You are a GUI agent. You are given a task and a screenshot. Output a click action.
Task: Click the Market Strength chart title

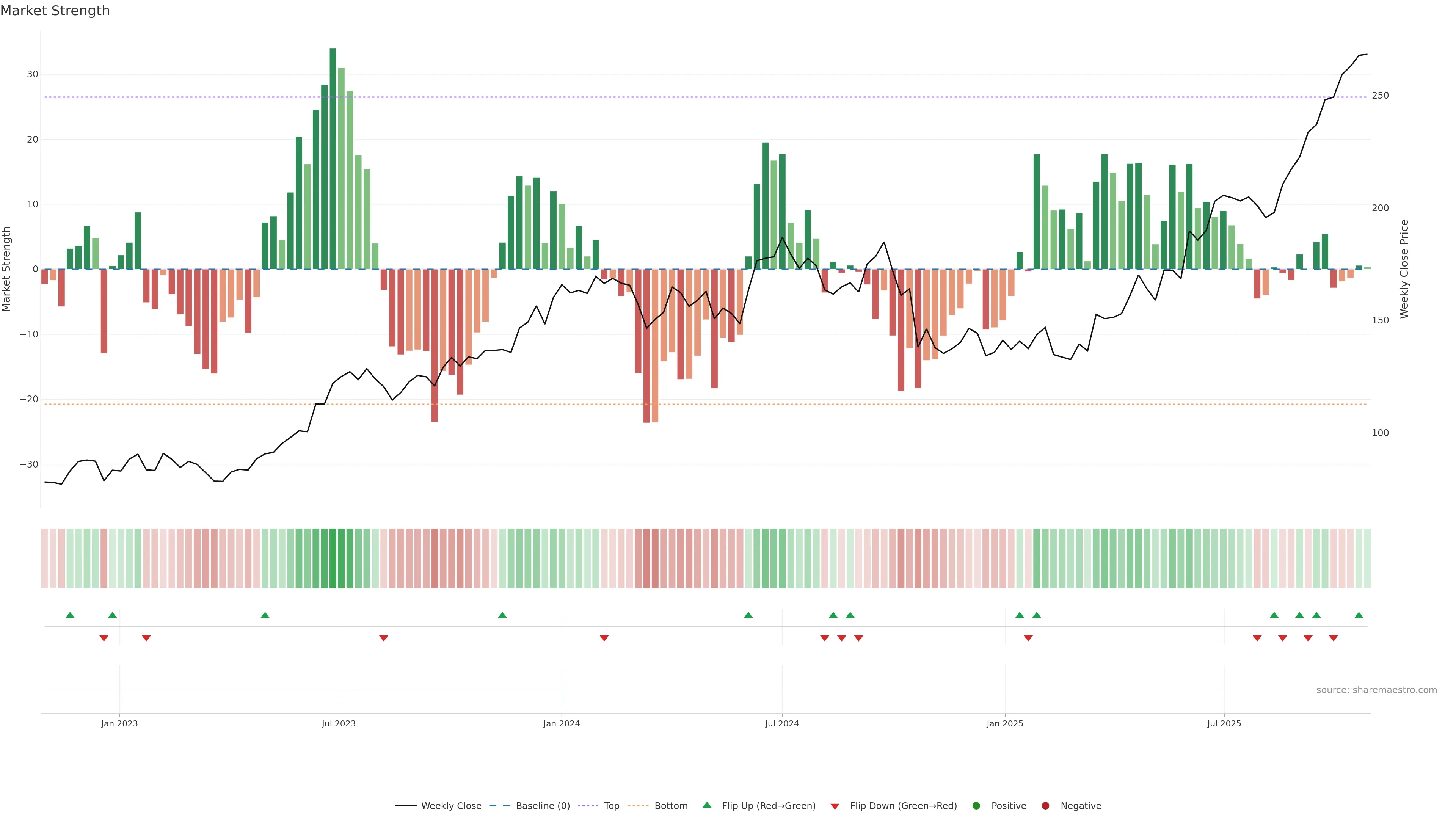click(x=55, y=11)
